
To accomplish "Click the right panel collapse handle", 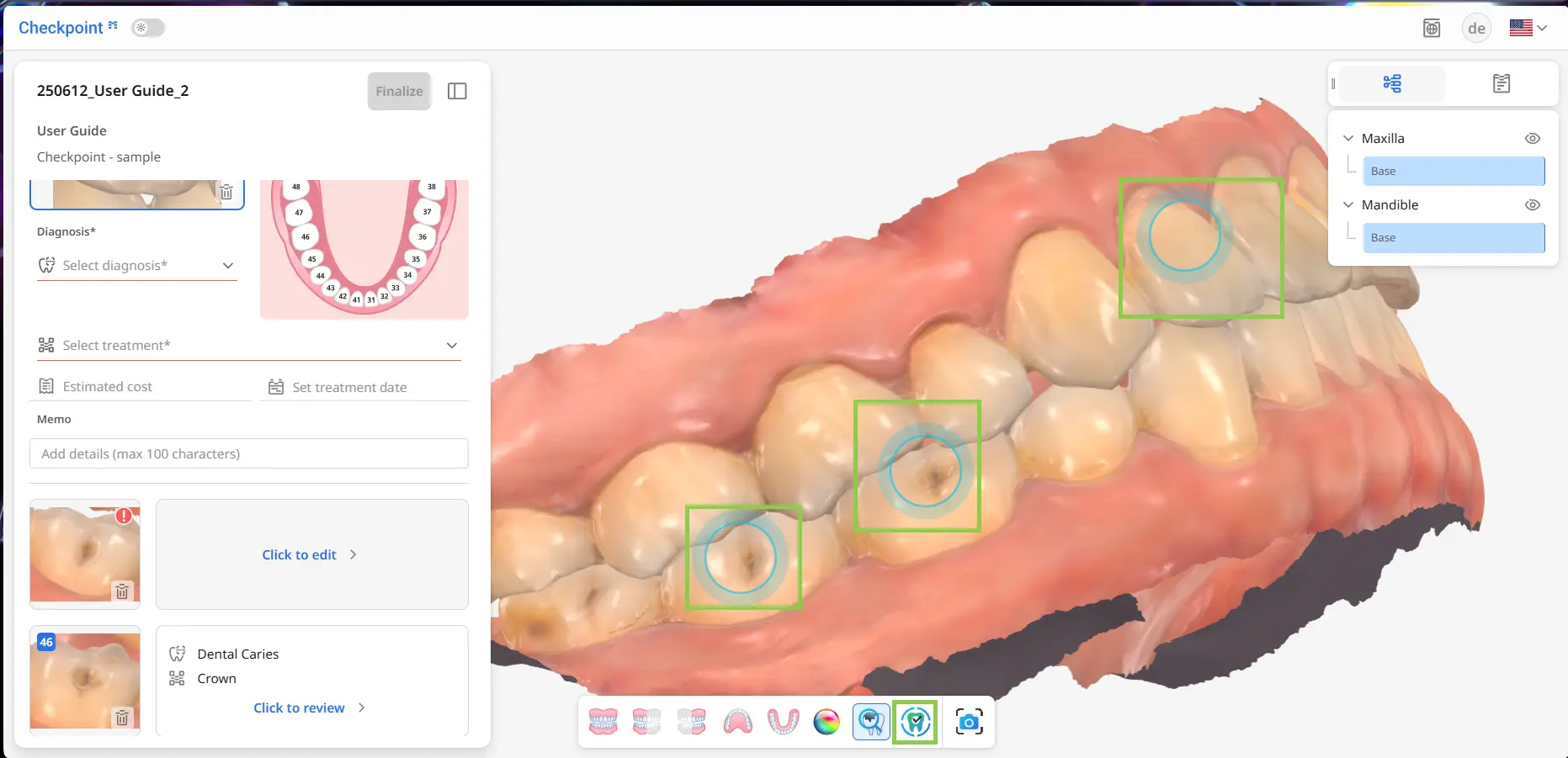I will tap(1333, 83).
